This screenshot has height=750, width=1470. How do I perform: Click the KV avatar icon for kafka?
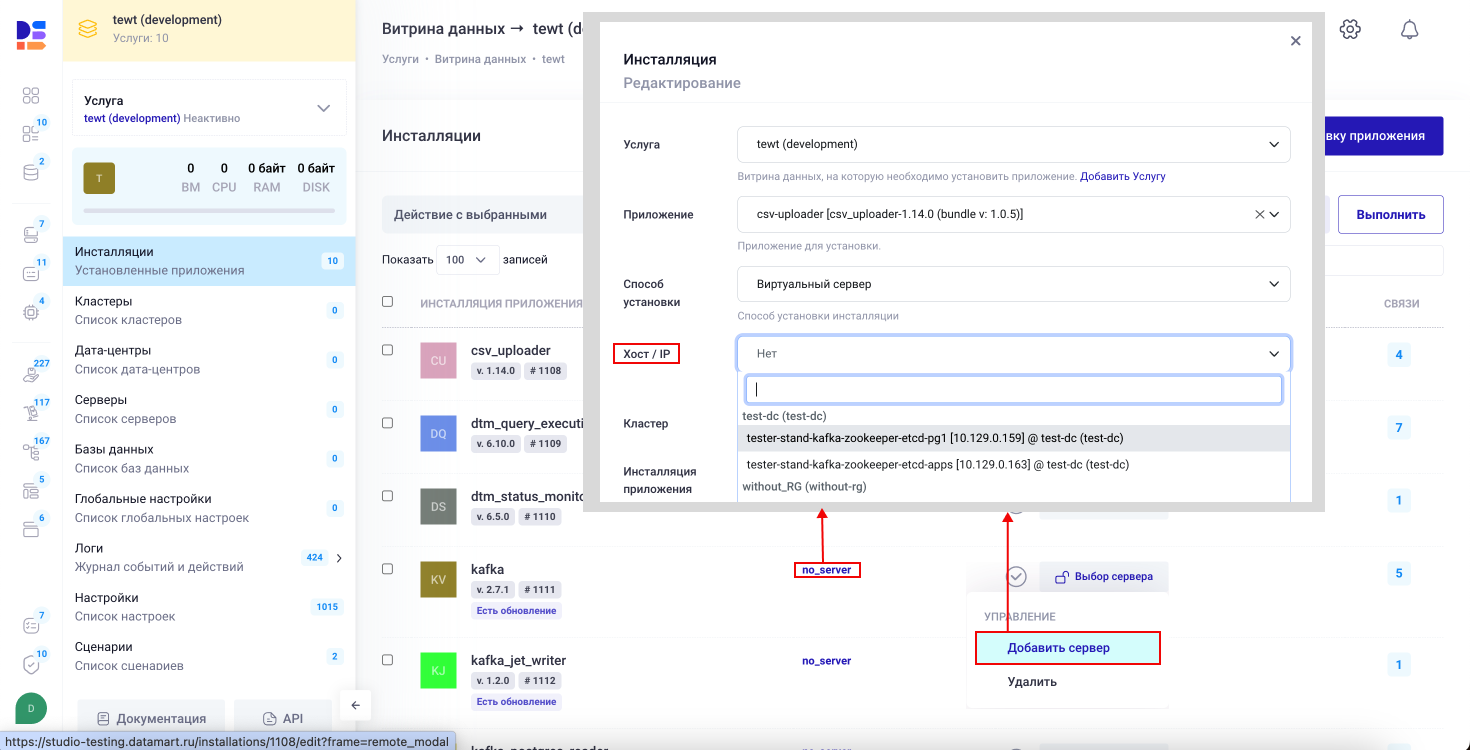438,580
